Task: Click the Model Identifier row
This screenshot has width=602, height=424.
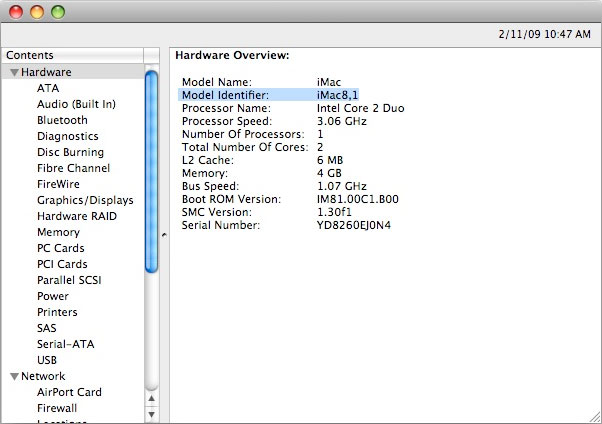Action: (x=269, y=95)
